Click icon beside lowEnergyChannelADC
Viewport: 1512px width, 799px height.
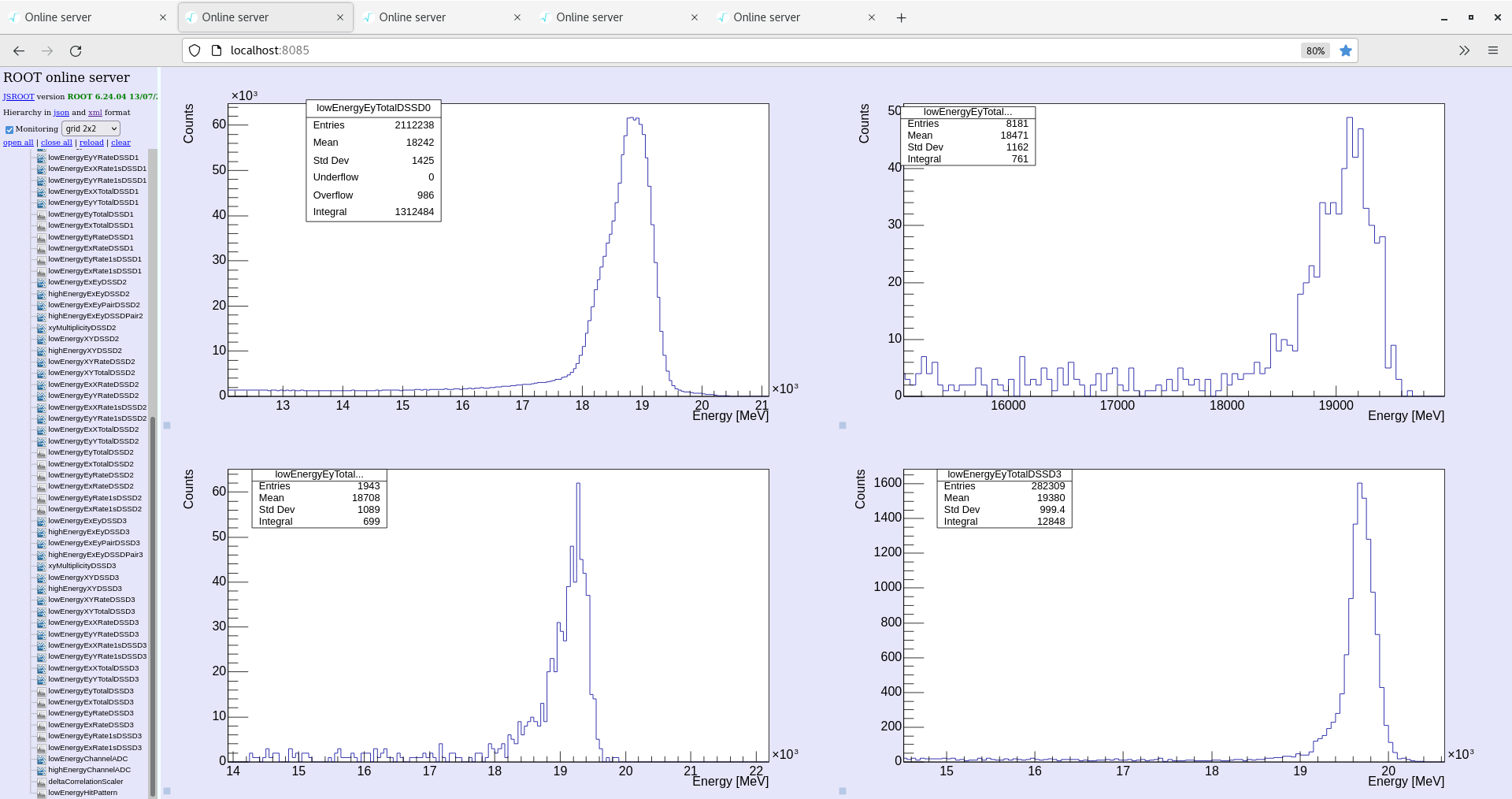point(42,759)
